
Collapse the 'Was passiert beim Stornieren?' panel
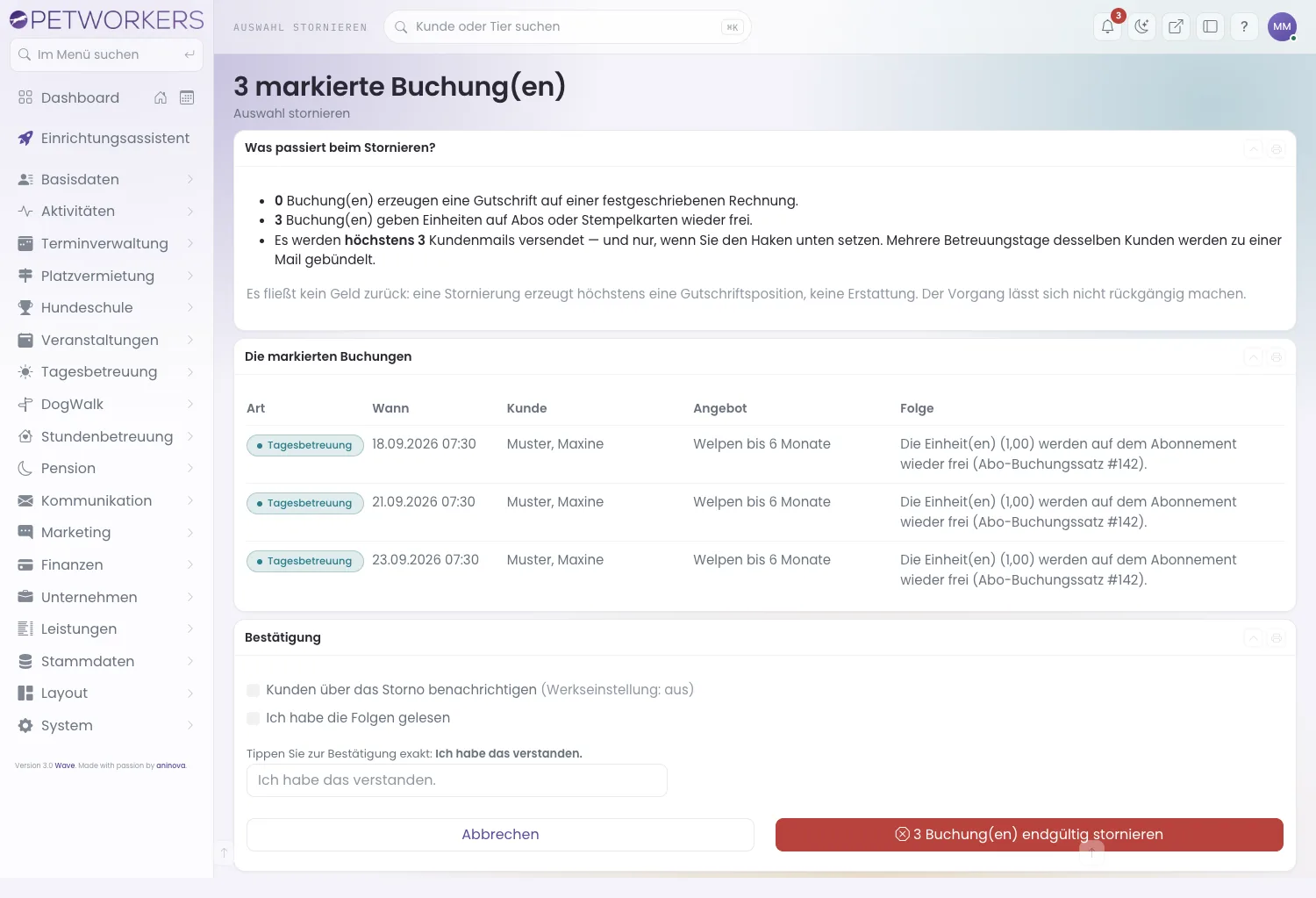point(1254,149)
